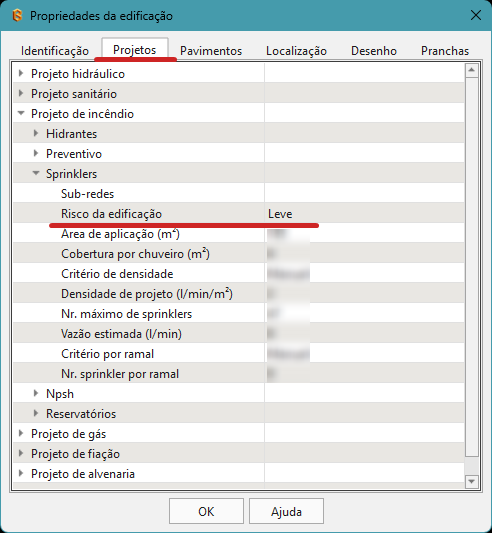Click the Npsh label
The width and height of the screenshot is (492, 533).
60,394
